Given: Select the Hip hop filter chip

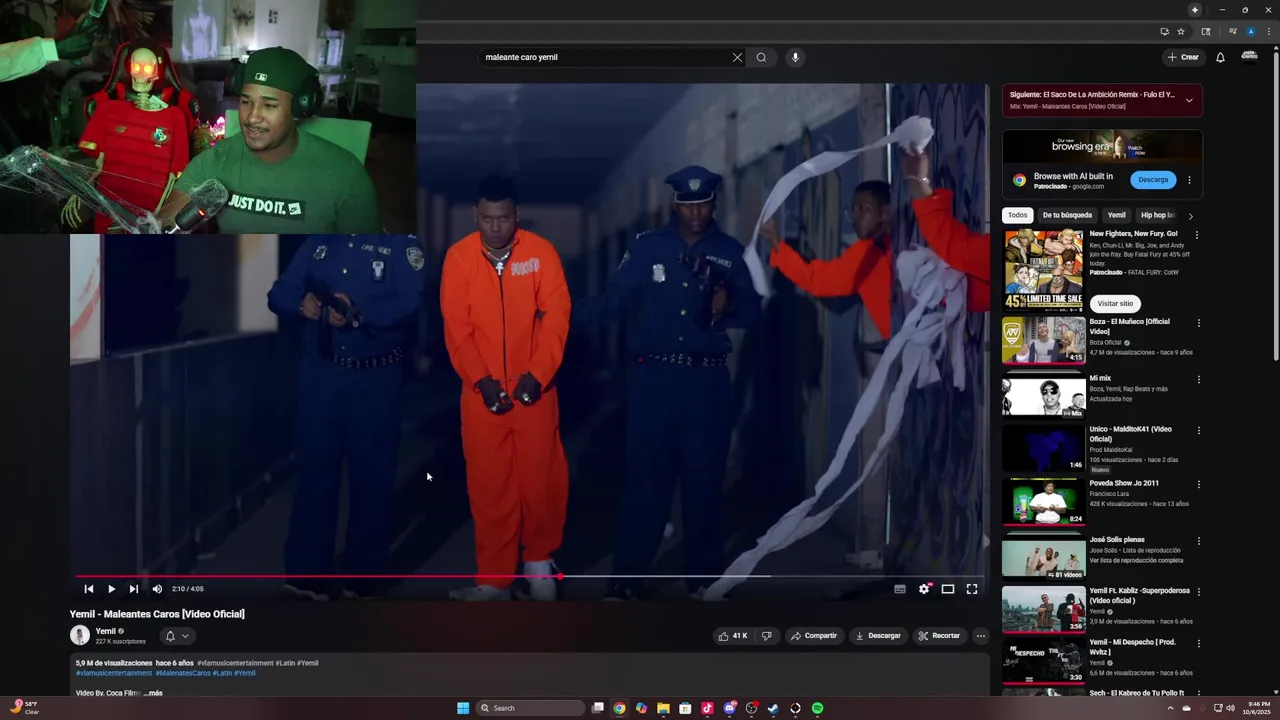Looking at the screenshot, I should 1157,215.
